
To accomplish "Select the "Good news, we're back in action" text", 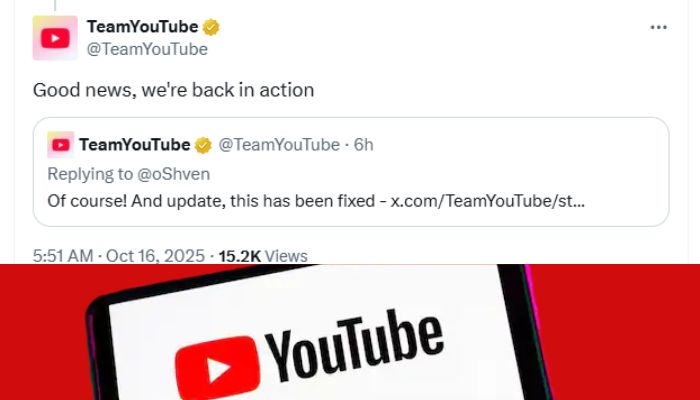I will point(173,90).
